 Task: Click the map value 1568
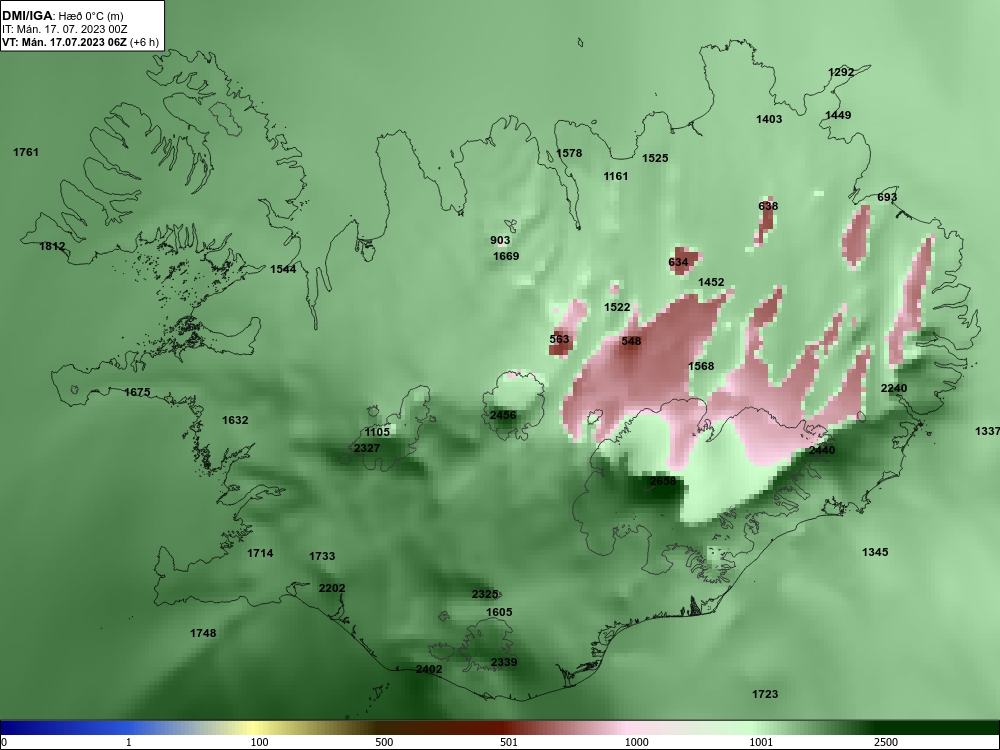click(702, 366)
